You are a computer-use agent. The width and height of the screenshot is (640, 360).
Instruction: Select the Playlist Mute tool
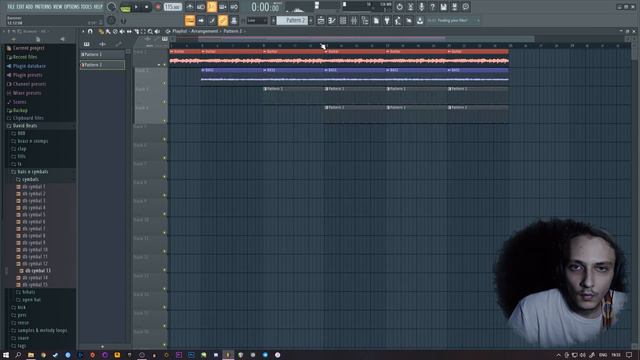pos(122,31)
